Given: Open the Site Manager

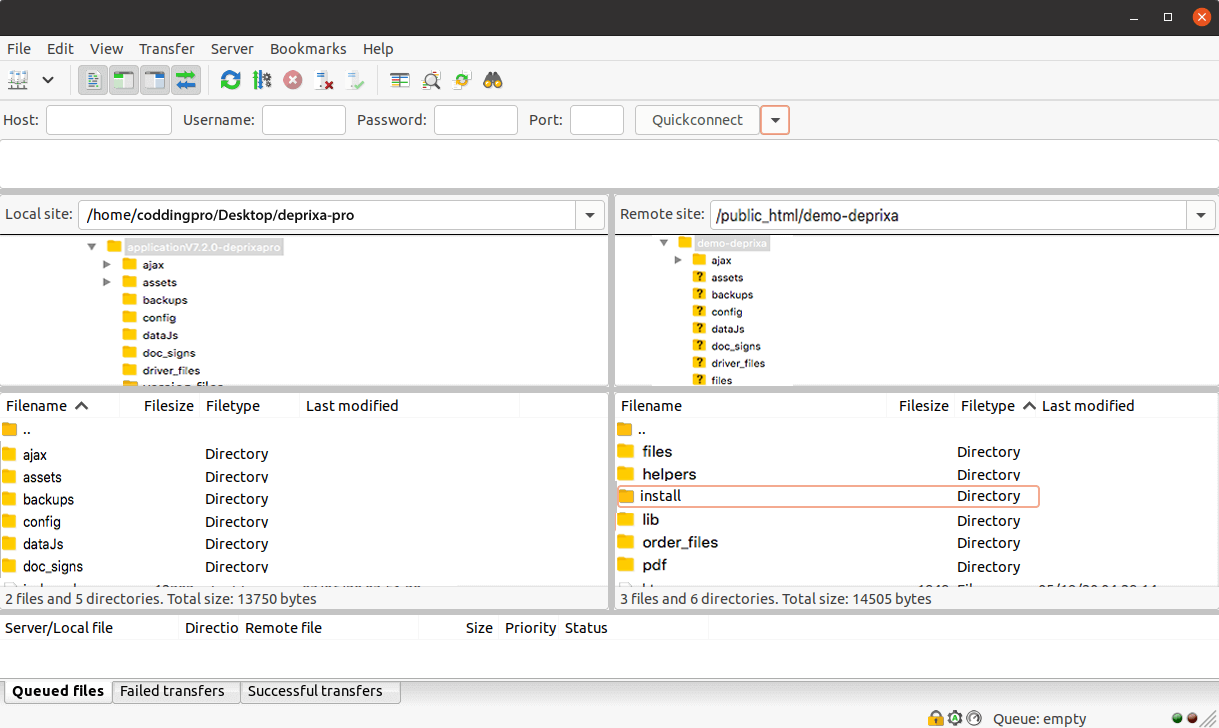Looking at the screenshot, I should click(x=19, y=80).
